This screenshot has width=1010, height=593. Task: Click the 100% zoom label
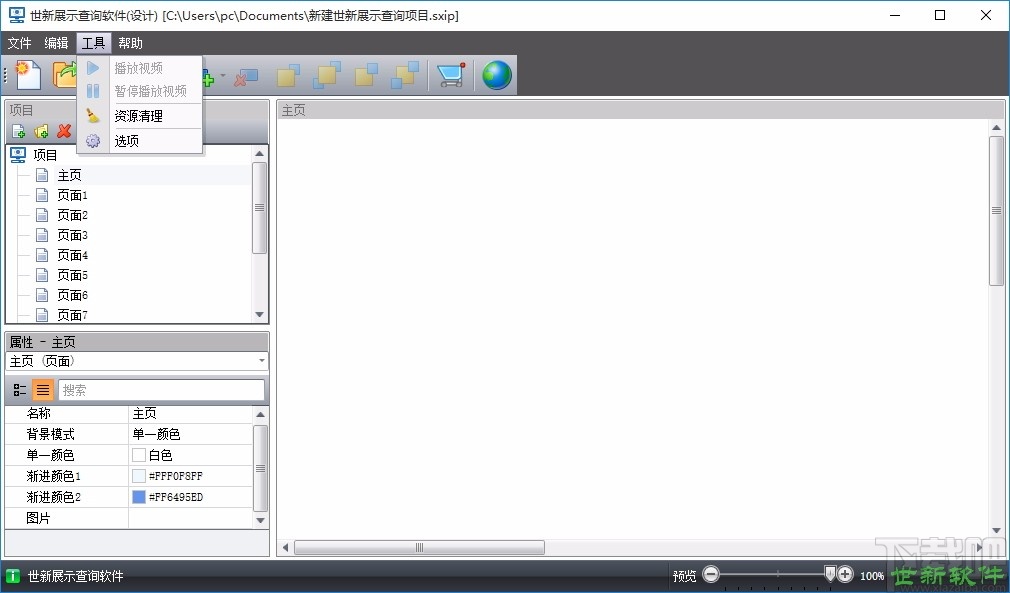[x=872, y=576]
